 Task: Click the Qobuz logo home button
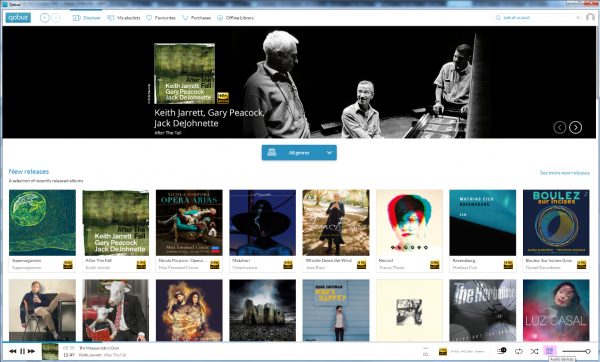pyautogui.click(x=18, y=18)
